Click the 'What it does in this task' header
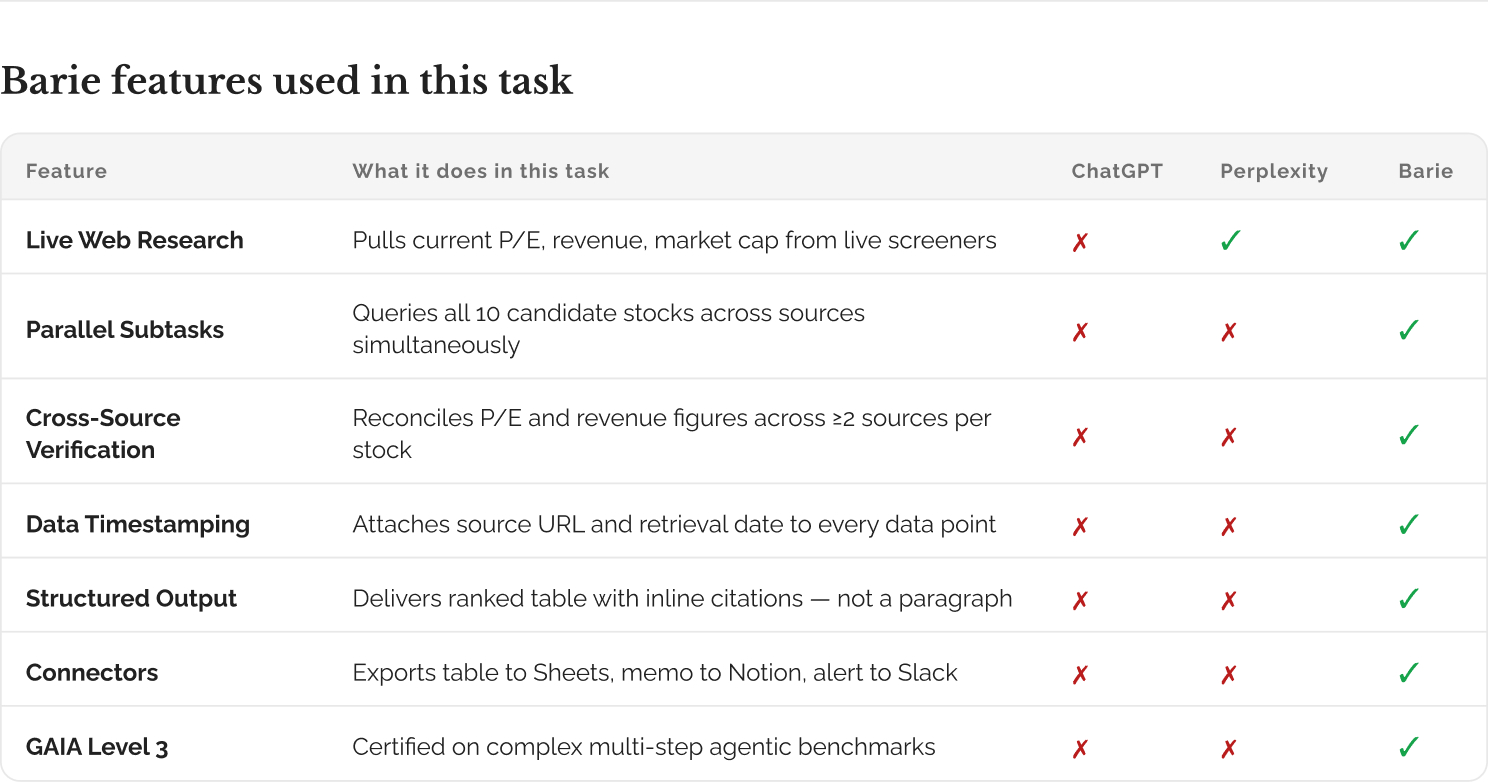The width and height of the screenshot is (1488, 782). click(x=481, y=171)
